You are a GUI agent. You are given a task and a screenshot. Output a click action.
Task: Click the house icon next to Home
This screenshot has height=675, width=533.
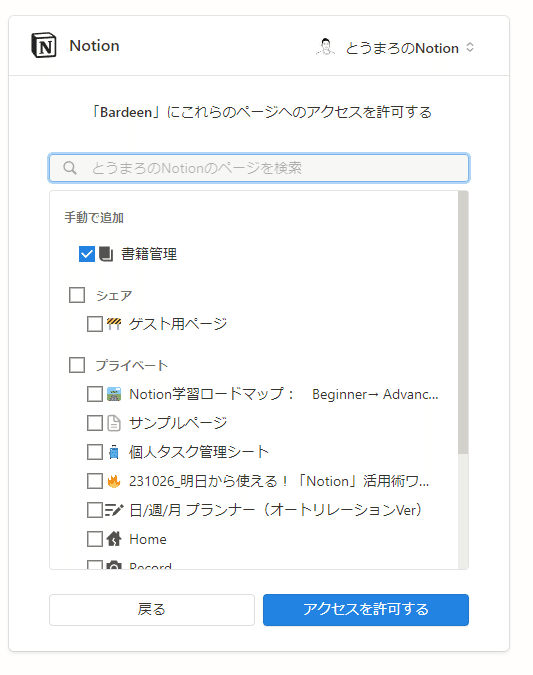(114, 539)
